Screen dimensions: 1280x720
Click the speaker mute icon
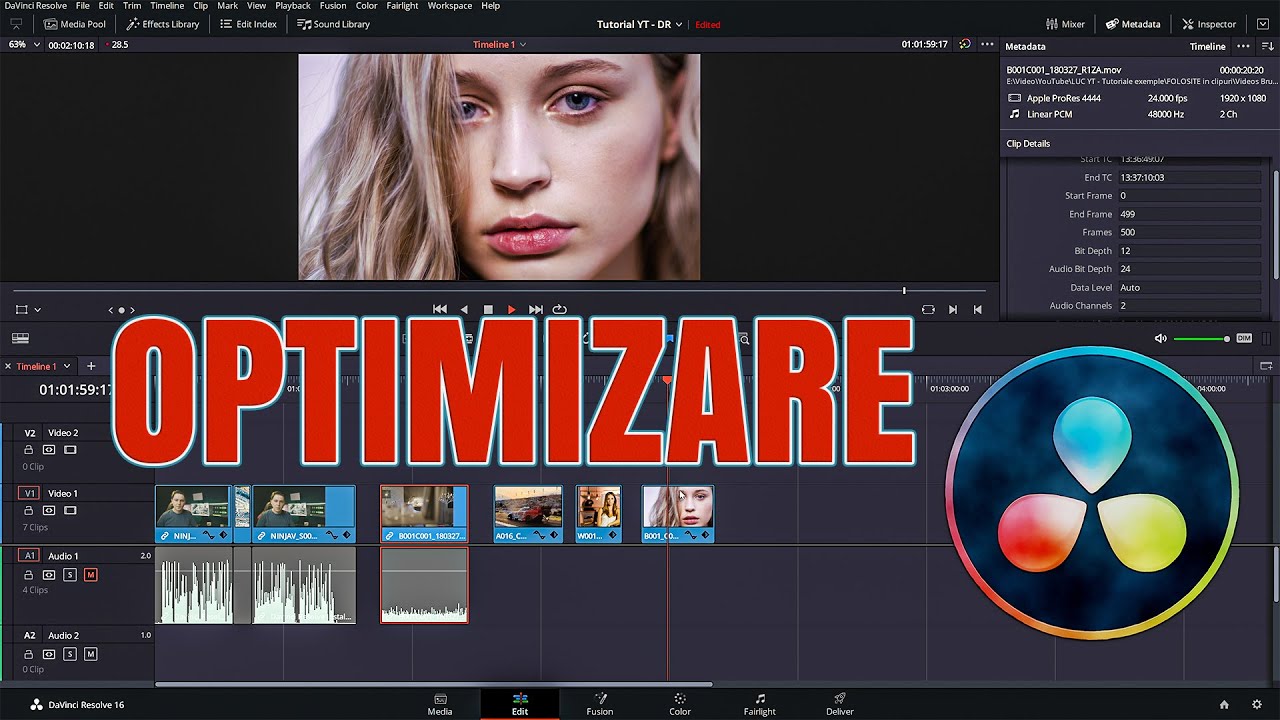[x=1160, y=339]
